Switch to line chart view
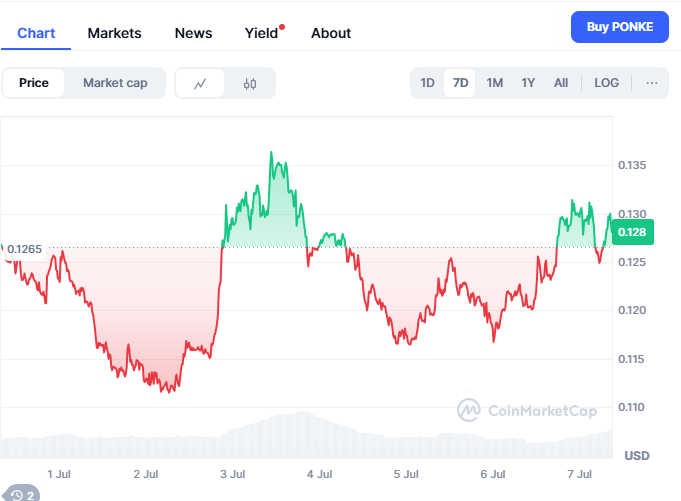681x501 pixels. pyautogui.click(x=200, y=83)
